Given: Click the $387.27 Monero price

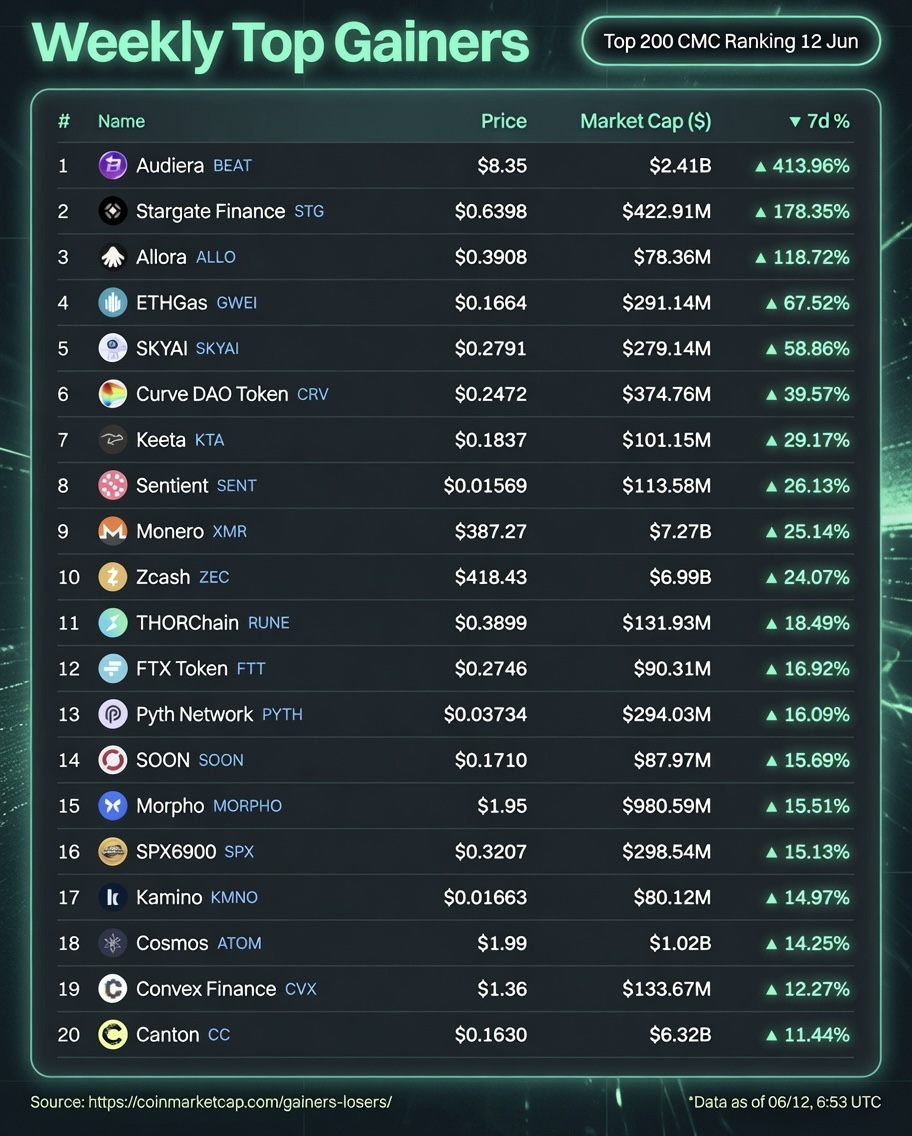Looking at the screenshot, I should (491, 531).
